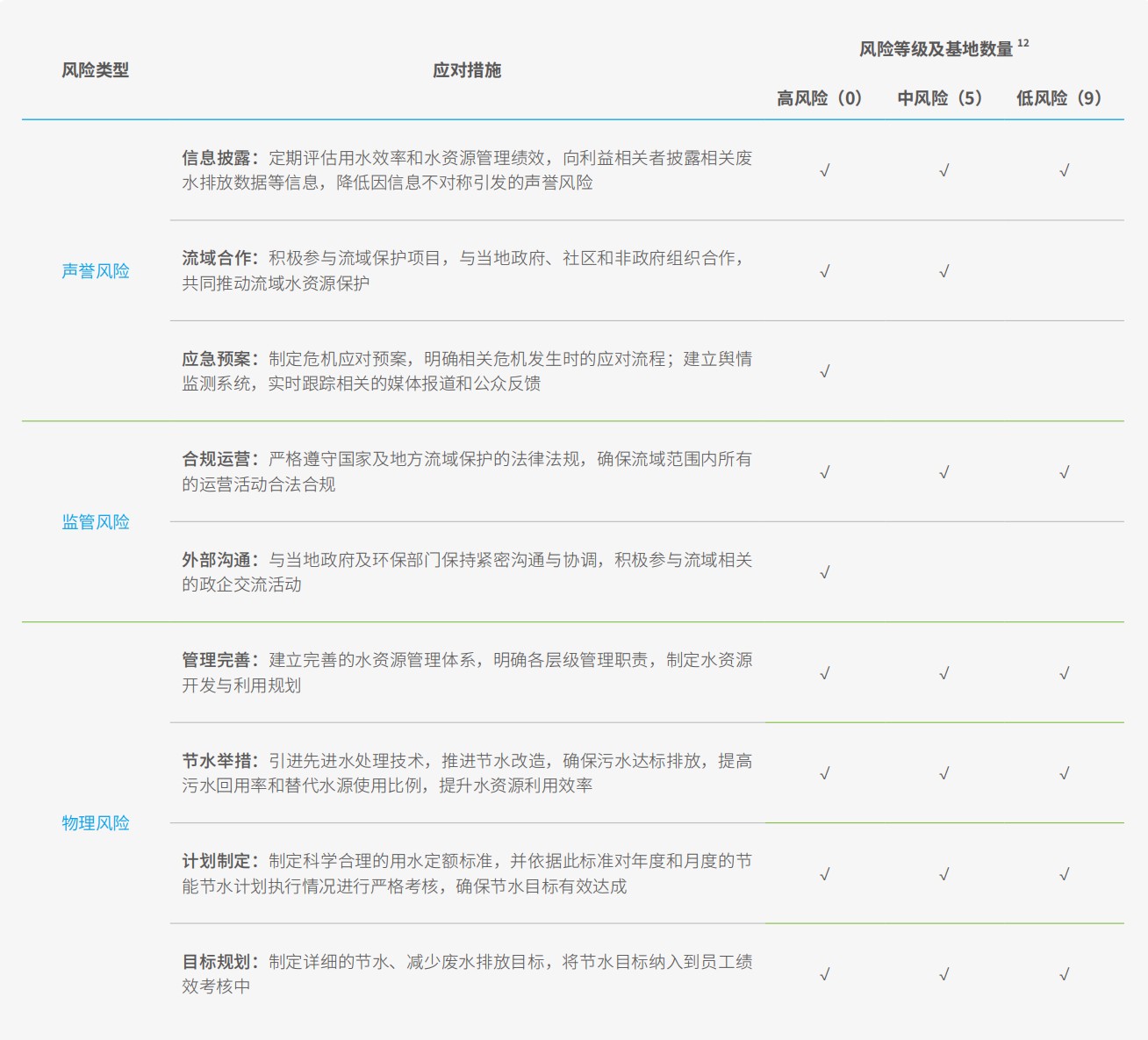The width and height of the screenshot is (1148, 1040).
Task: Click the 风险类型 column header
Action: click(x=96, y=70)
